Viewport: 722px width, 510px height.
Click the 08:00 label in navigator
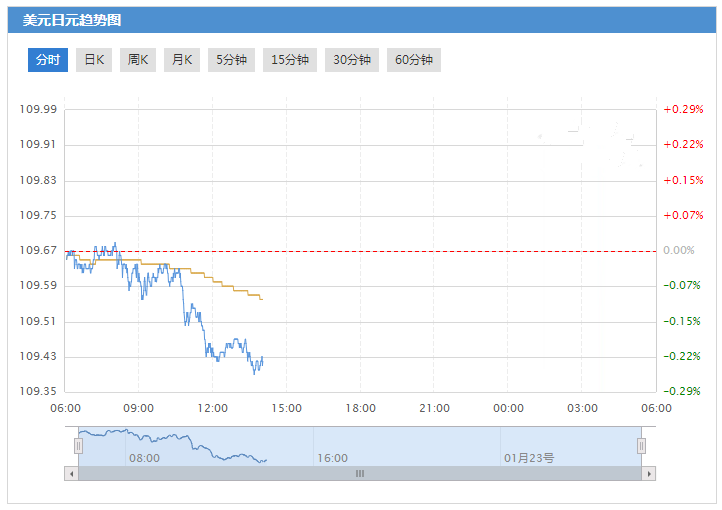click(144, 458)
